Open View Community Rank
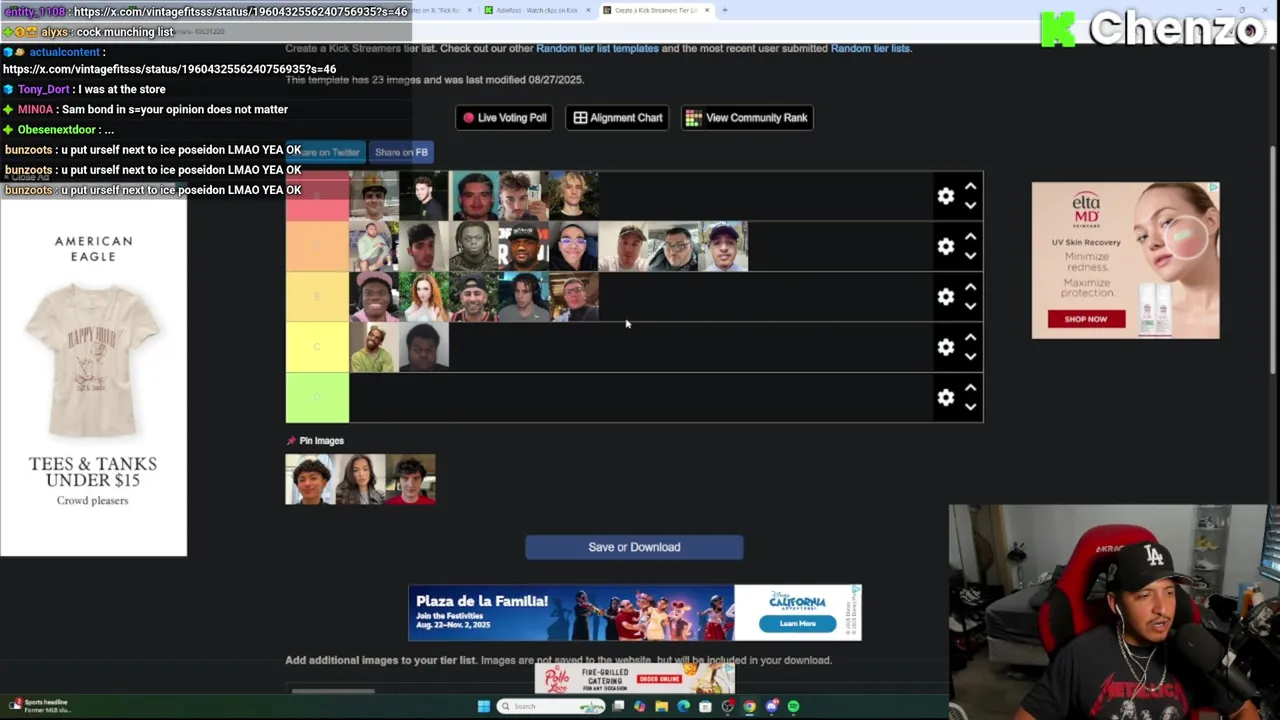This screenshot has height=720, width=1280. [x=747, y=118]
